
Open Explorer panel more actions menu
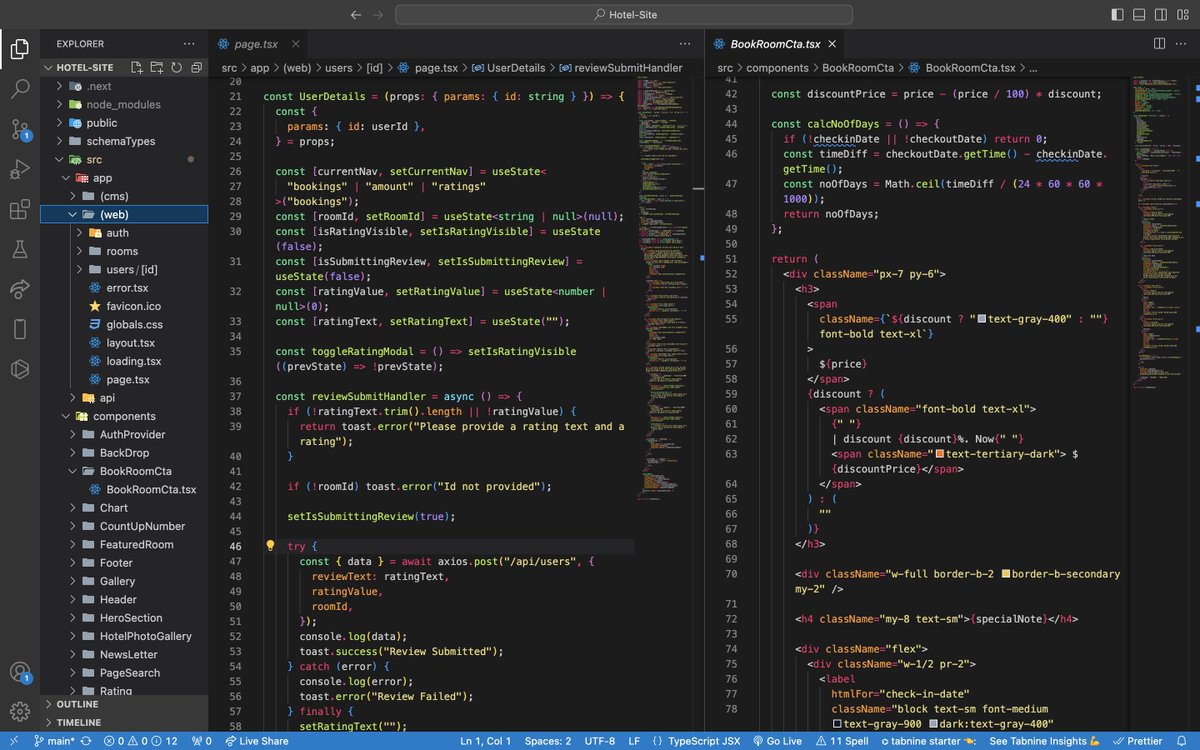click(190, 44)
